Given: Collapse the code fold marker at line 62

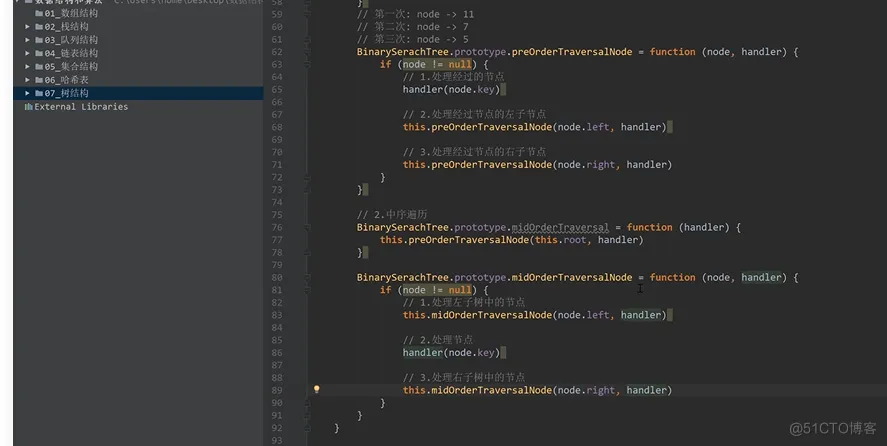Looking at the screenshot, I should pyautogui.click(x=307, y=52).
